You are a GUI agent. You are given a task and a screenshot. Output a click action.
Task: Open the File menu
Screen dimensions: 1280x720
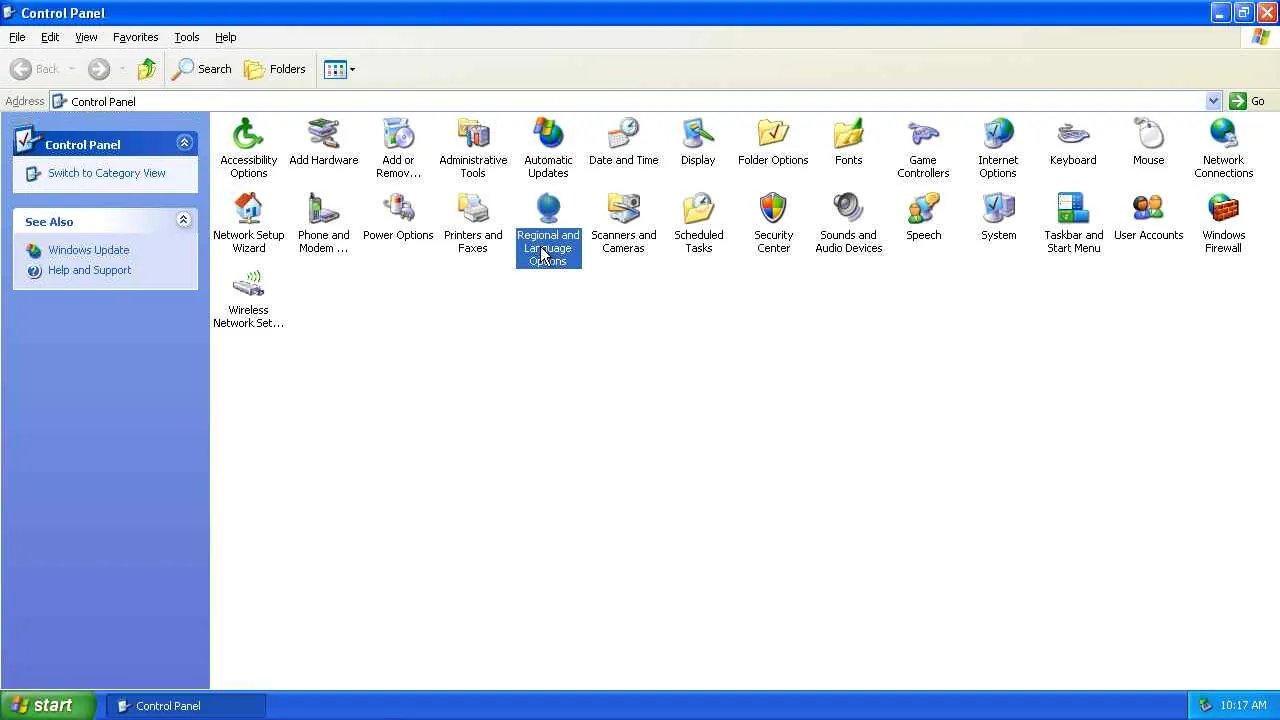click(17, 37)
